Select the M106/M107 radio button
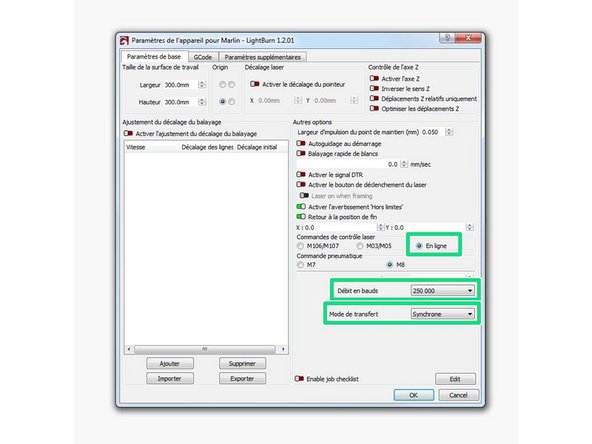 pos(301,246)
